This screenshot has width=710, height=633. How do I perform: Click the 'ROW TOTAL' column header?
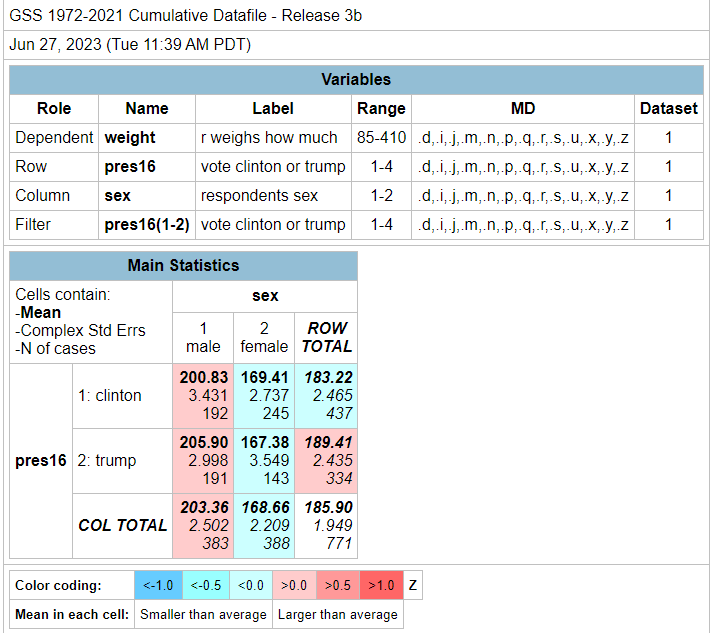pyautogui.click(x=326, y=338)
